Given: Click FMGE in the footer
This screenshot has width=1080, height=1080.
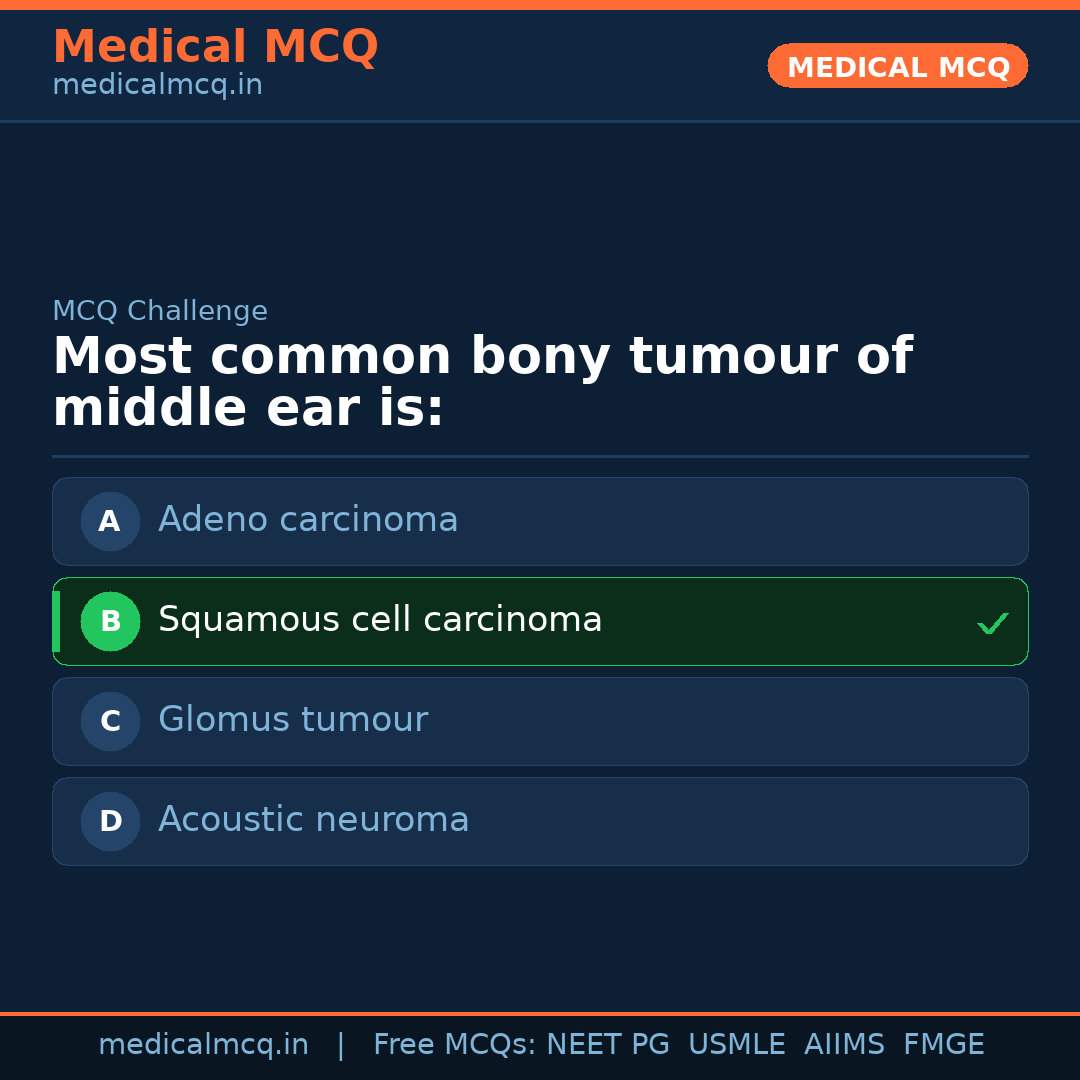Looking at the screenshot, I should click(943, 1045).
